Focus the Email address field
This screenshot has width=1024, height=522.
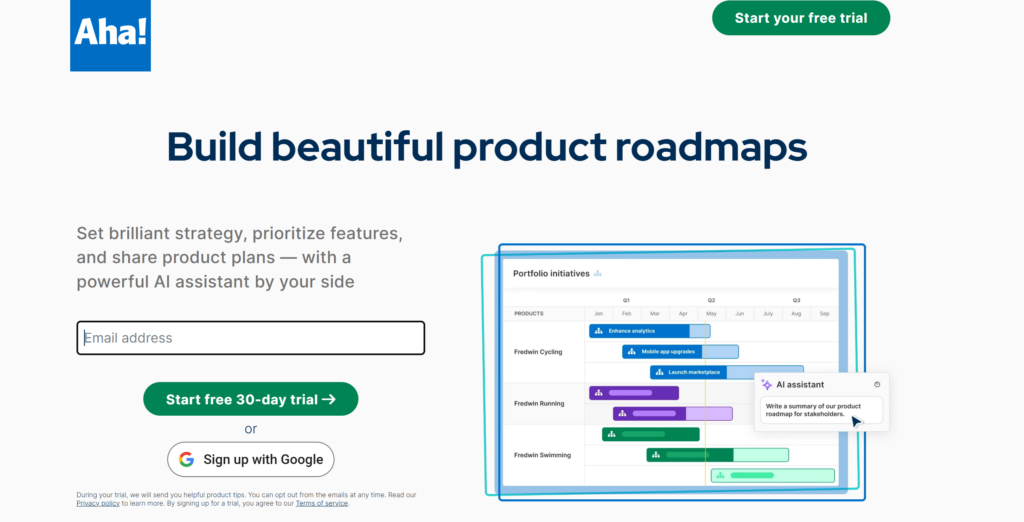coord(251,338)
